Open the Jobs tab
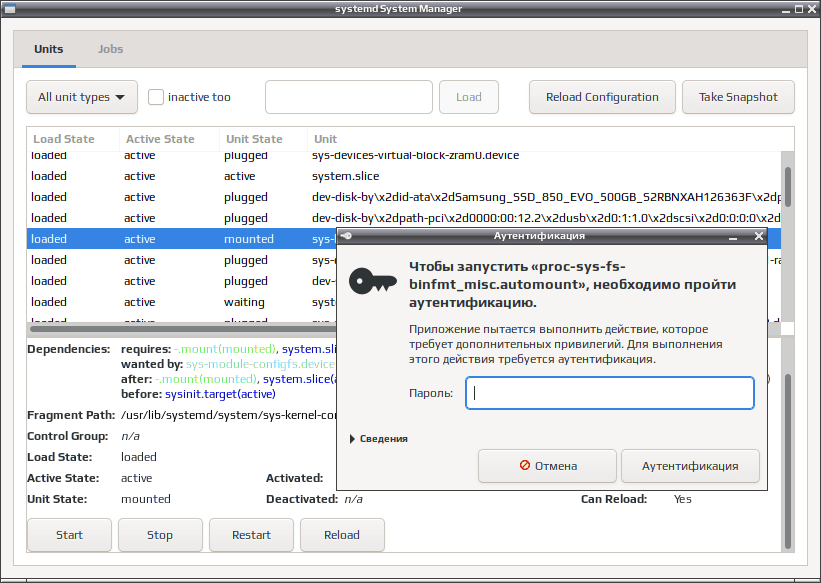 [110, 49]
